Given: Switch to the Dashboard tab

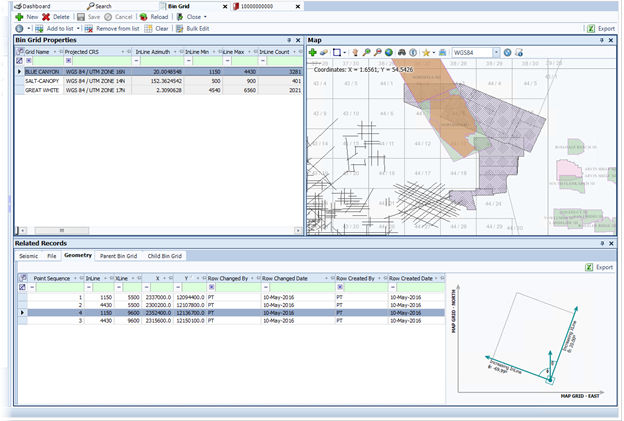Looking at the screenshot, I should [x=32, y=6].
